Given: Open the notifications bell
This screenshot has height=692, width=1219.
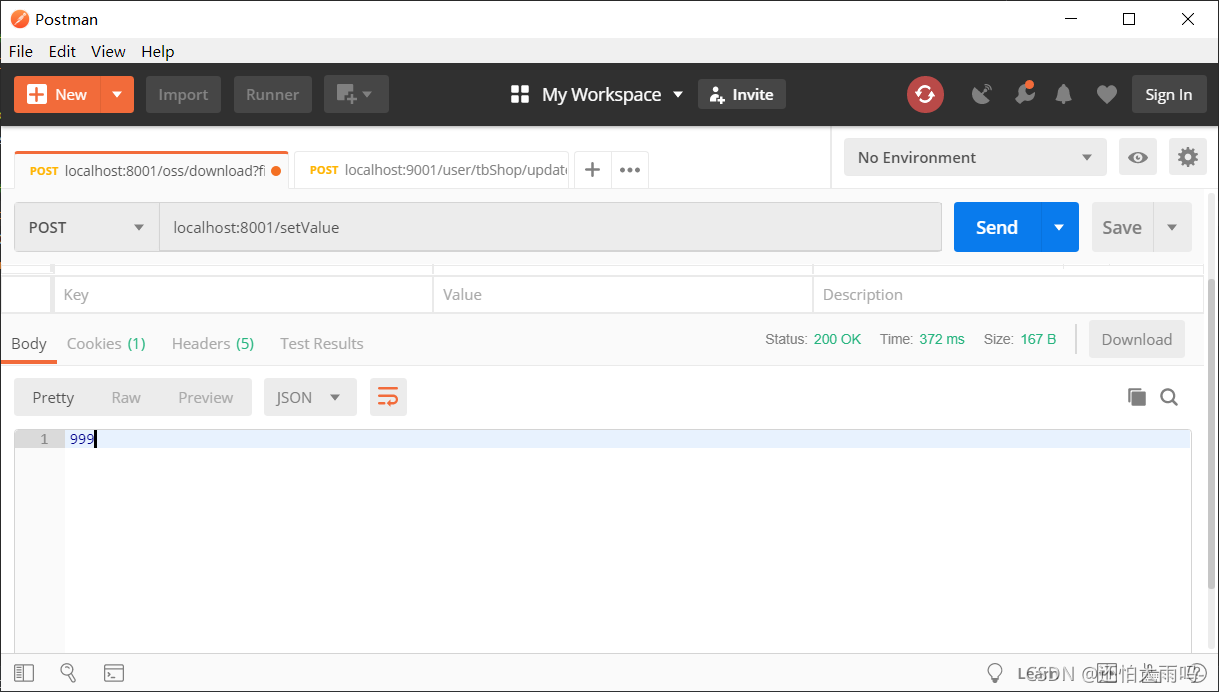Looking at the screenshot, I should coord(1064,94).
